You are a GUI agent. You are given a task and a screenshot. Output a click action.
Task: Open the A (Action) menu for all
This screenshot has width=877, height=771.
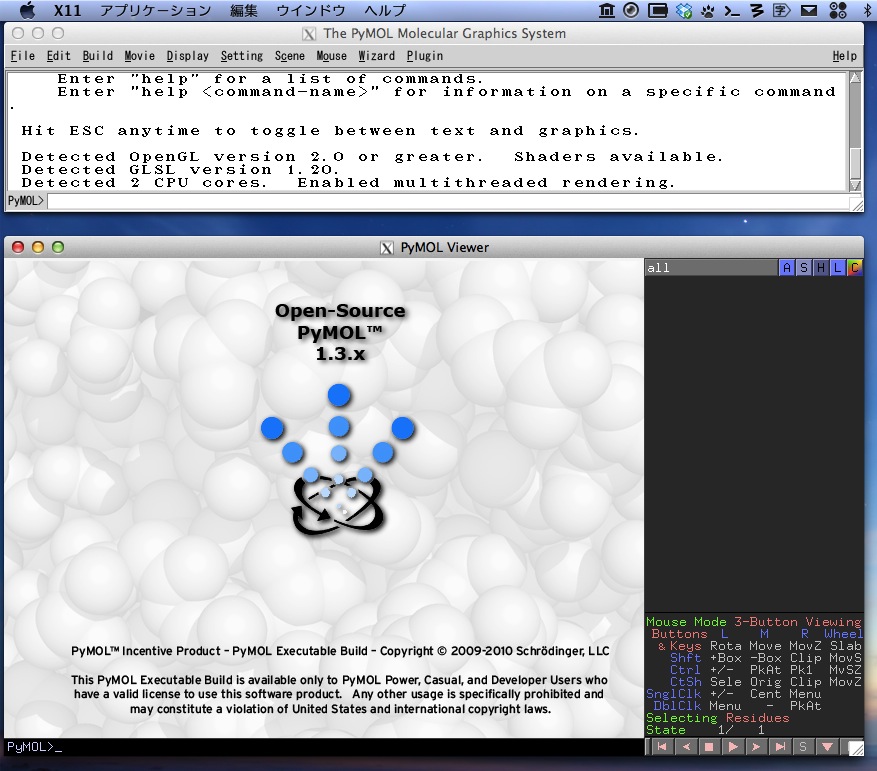(787, 268)
